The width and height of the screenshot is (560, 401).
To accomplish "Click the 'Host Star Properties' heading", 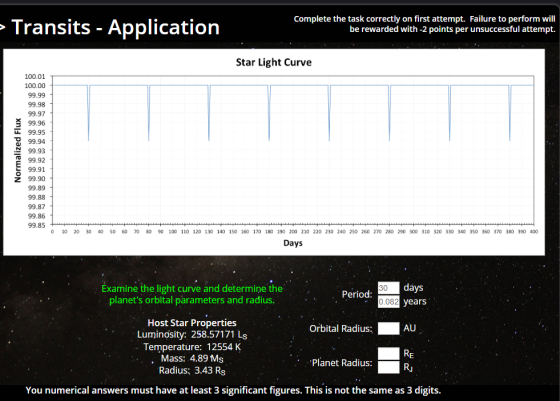I will pos(192,323).
